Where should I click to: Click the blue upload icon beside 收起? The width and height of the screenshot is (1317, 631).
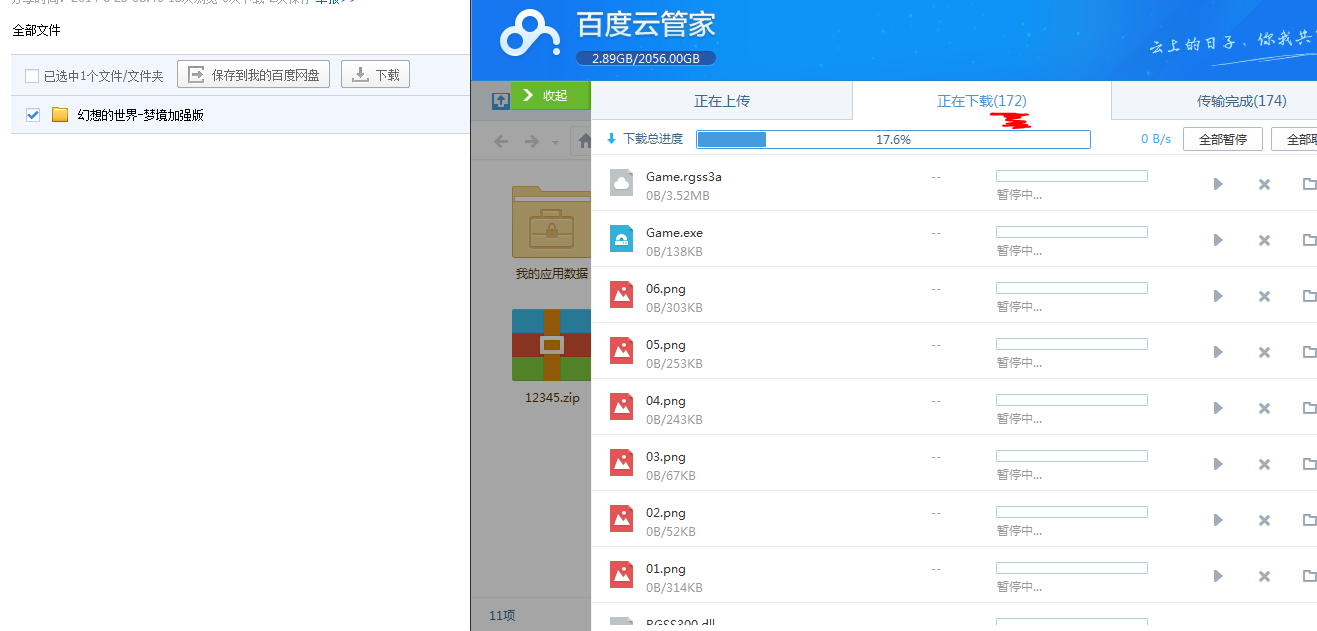[501, 101]
